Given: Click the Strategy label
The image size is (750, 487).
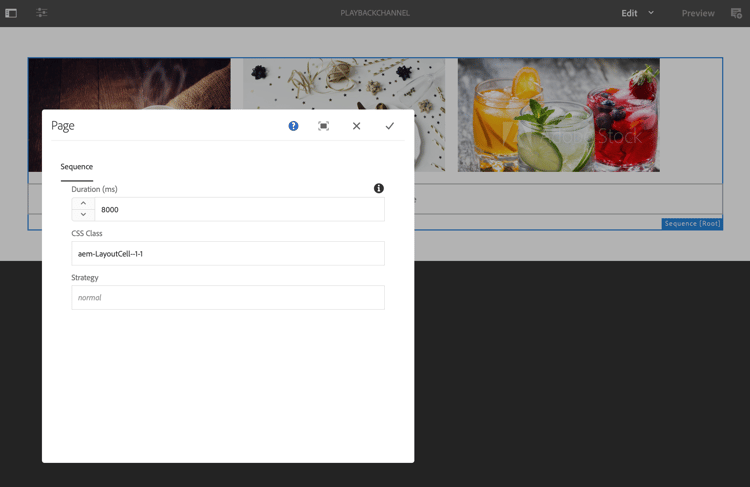Looking at the screenshot, I should (85, 277).
